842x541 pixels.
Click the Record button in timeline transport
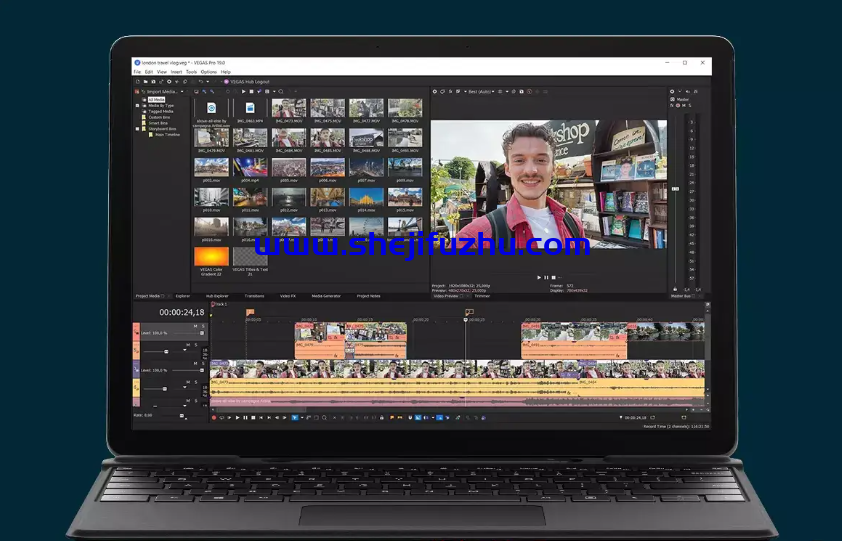click(214, 417)
